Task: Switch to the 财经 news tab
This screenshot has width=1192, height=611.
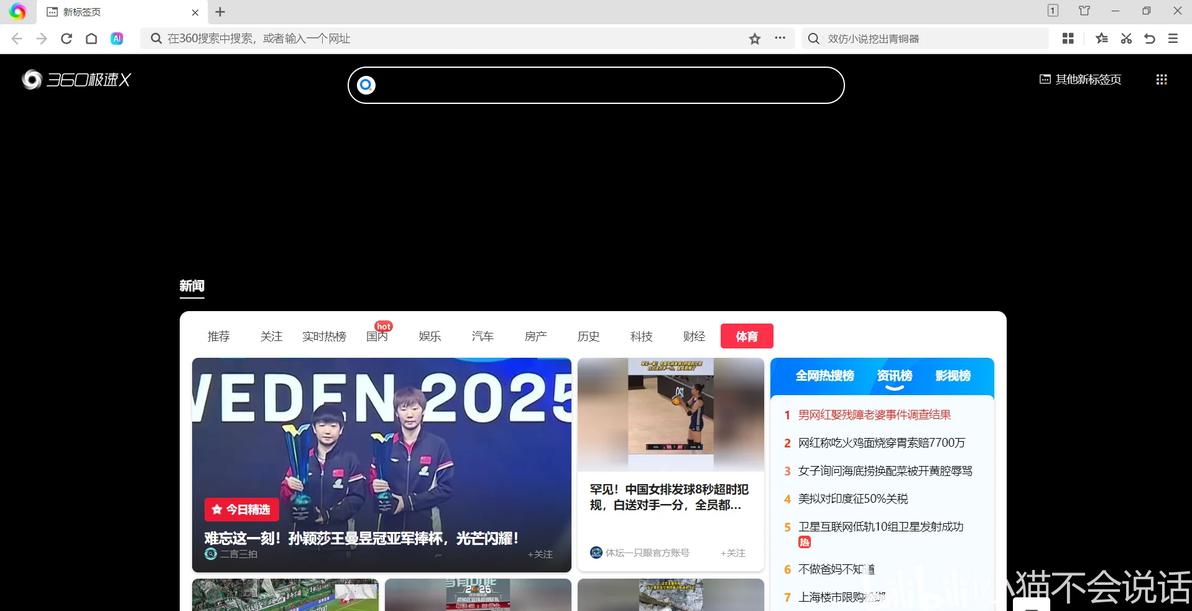Action: pyautogui.click(x=694, y=336)
